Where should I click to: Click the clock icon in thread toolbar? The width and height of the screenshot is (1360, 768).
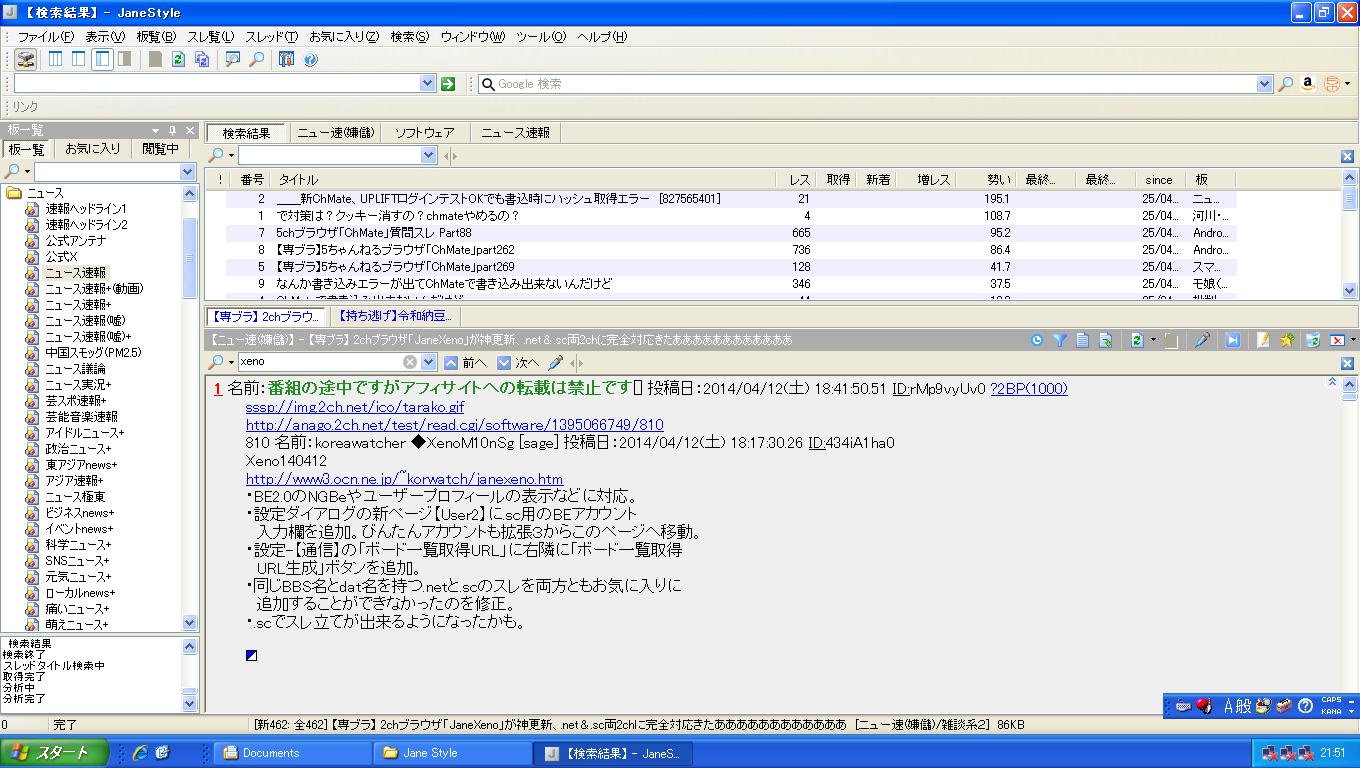coord(1037,341)
